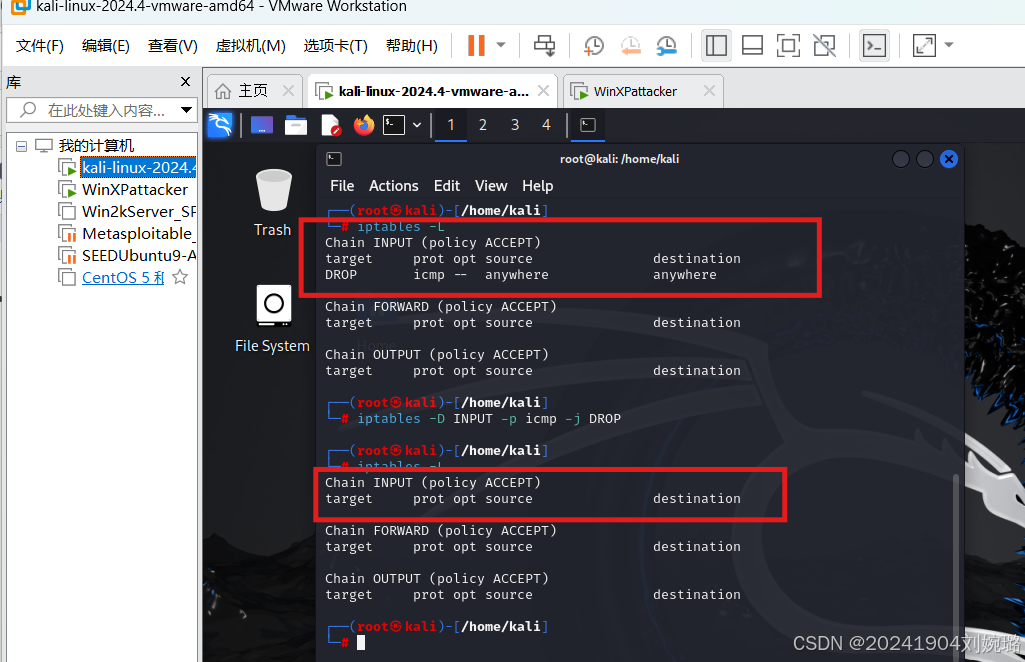Image resolution: width=1025 pixels, height=662 pixels.
Task: Open the CentOS 5 link in library
Action: (x=123, y=277)
